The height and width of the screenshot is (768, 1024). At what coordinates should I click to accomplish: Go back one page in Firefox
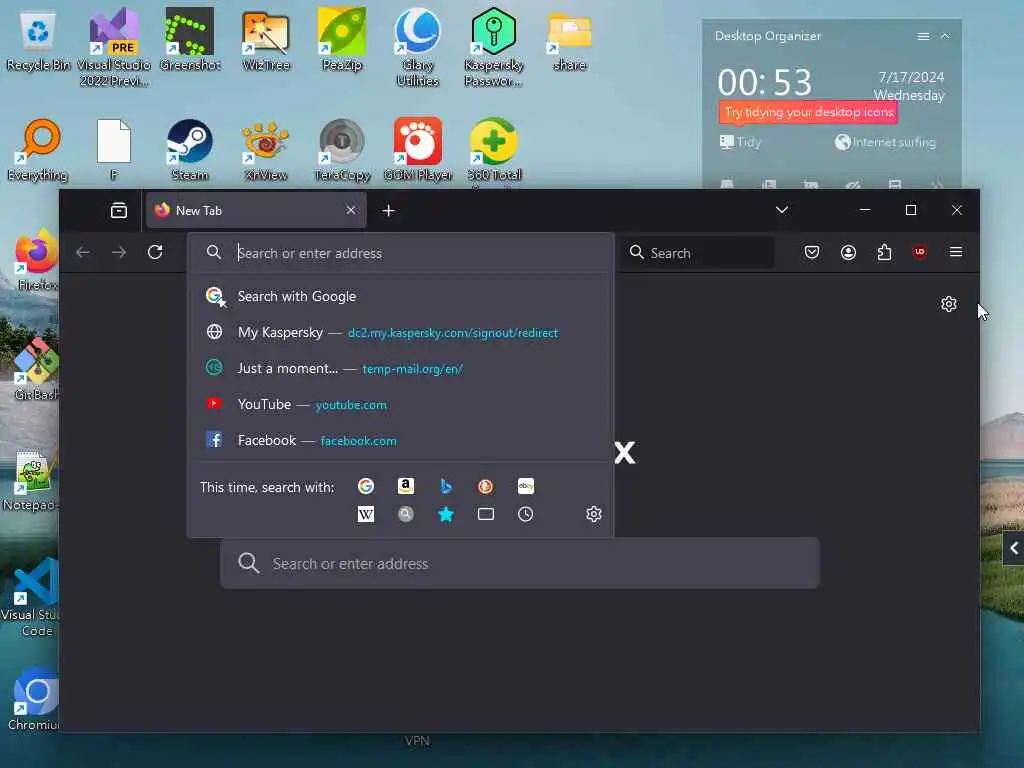(83, 252)
